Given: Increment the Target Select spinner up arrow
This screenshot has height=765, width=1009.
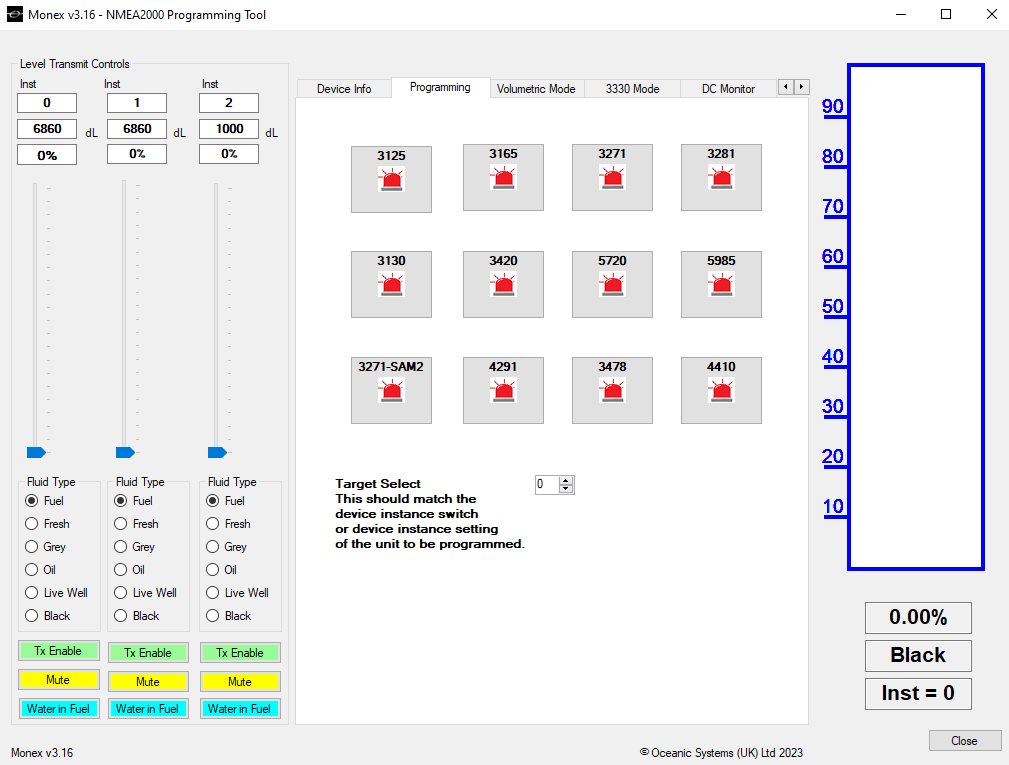Looking at the screenshot, I should point(566,481).
